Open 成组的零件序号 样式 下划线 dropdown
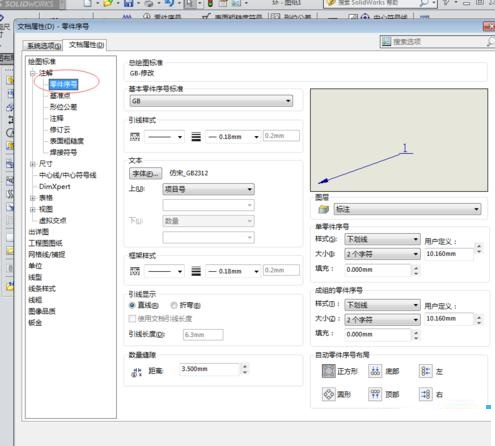 coord(382,305)
